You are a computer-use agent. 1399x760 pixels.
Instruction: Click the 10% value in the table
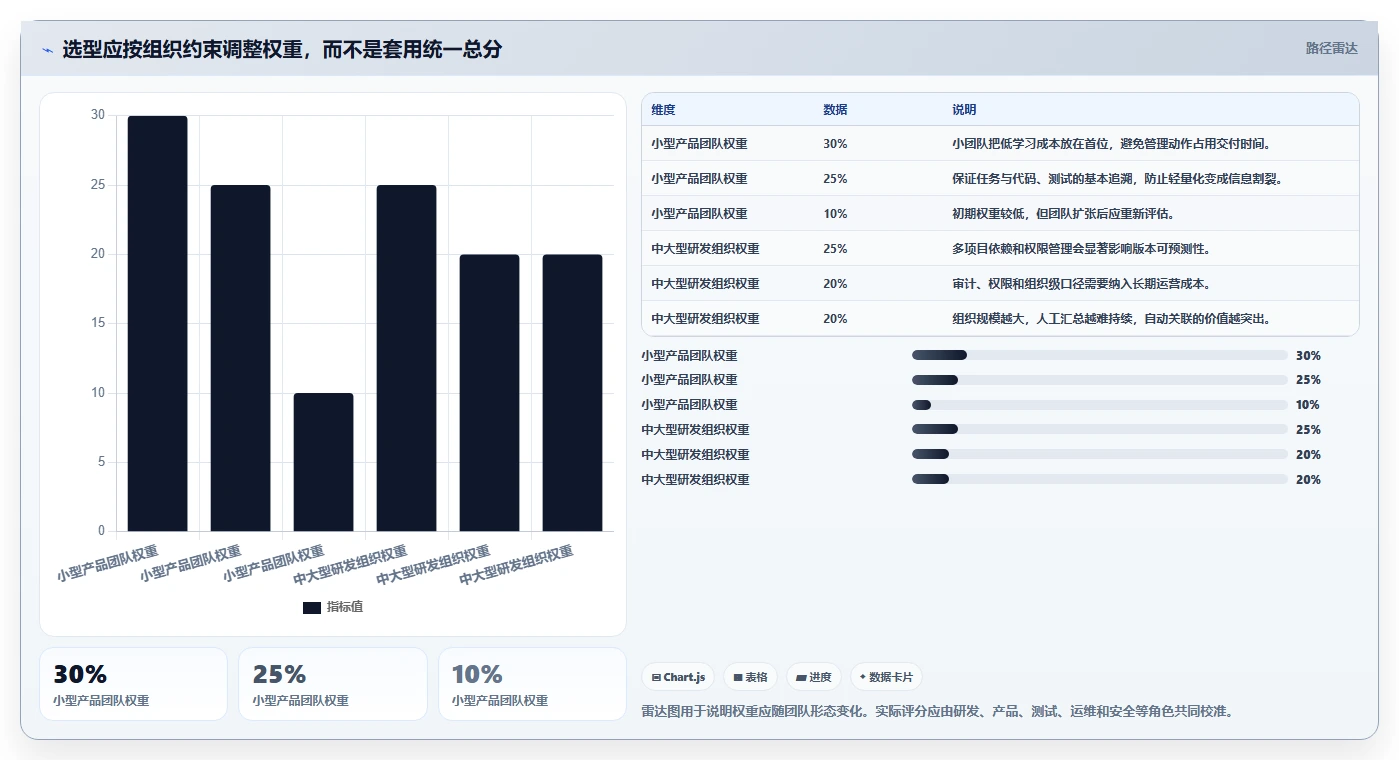click(835, 214)
